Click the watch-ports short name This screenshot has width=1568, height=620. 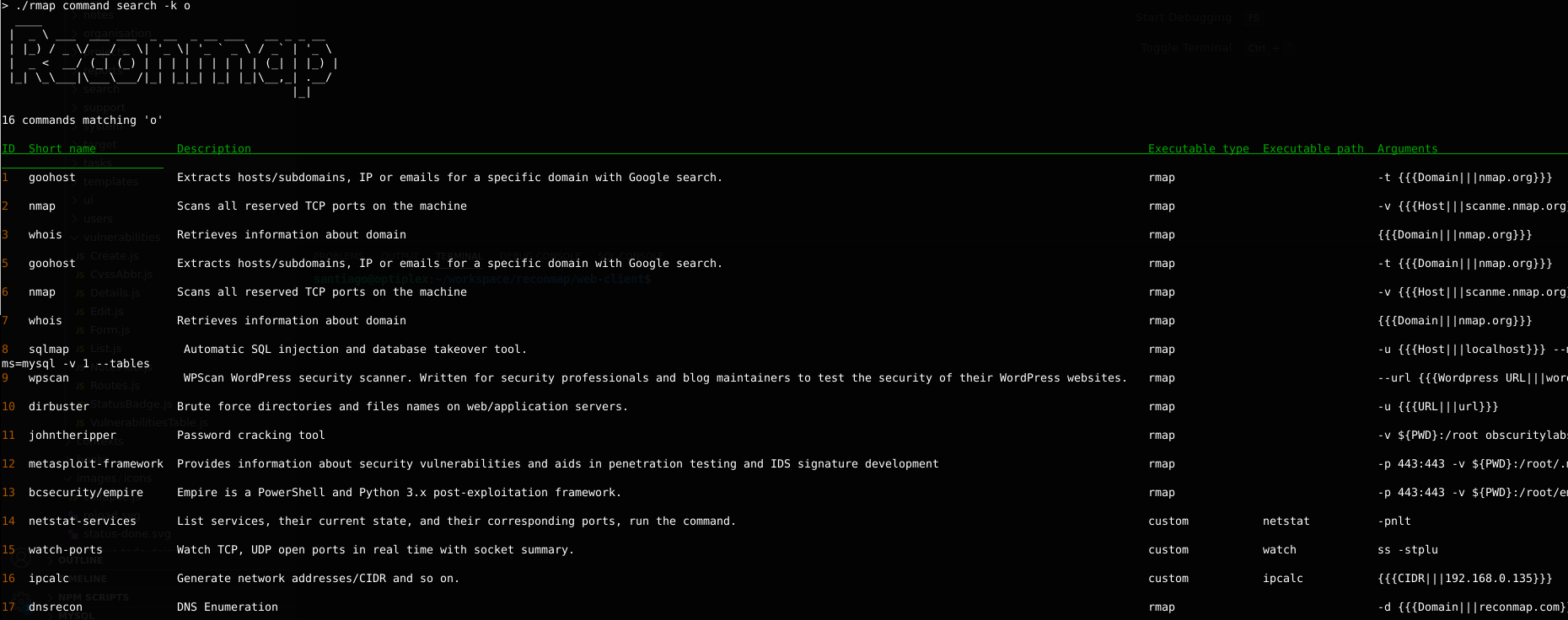coord(66,550)
